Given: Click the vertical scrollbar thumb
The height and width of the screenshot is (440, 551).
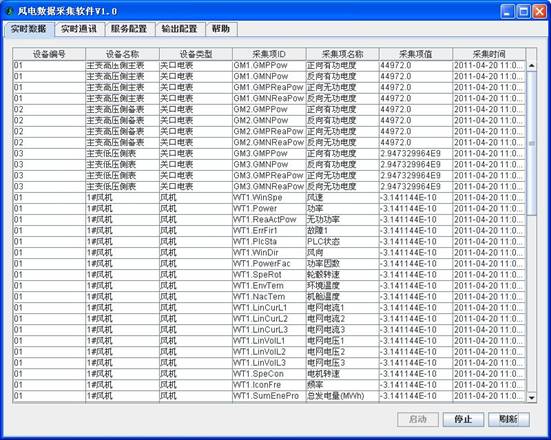Looking at the screenshot, I should coord(531,143).
